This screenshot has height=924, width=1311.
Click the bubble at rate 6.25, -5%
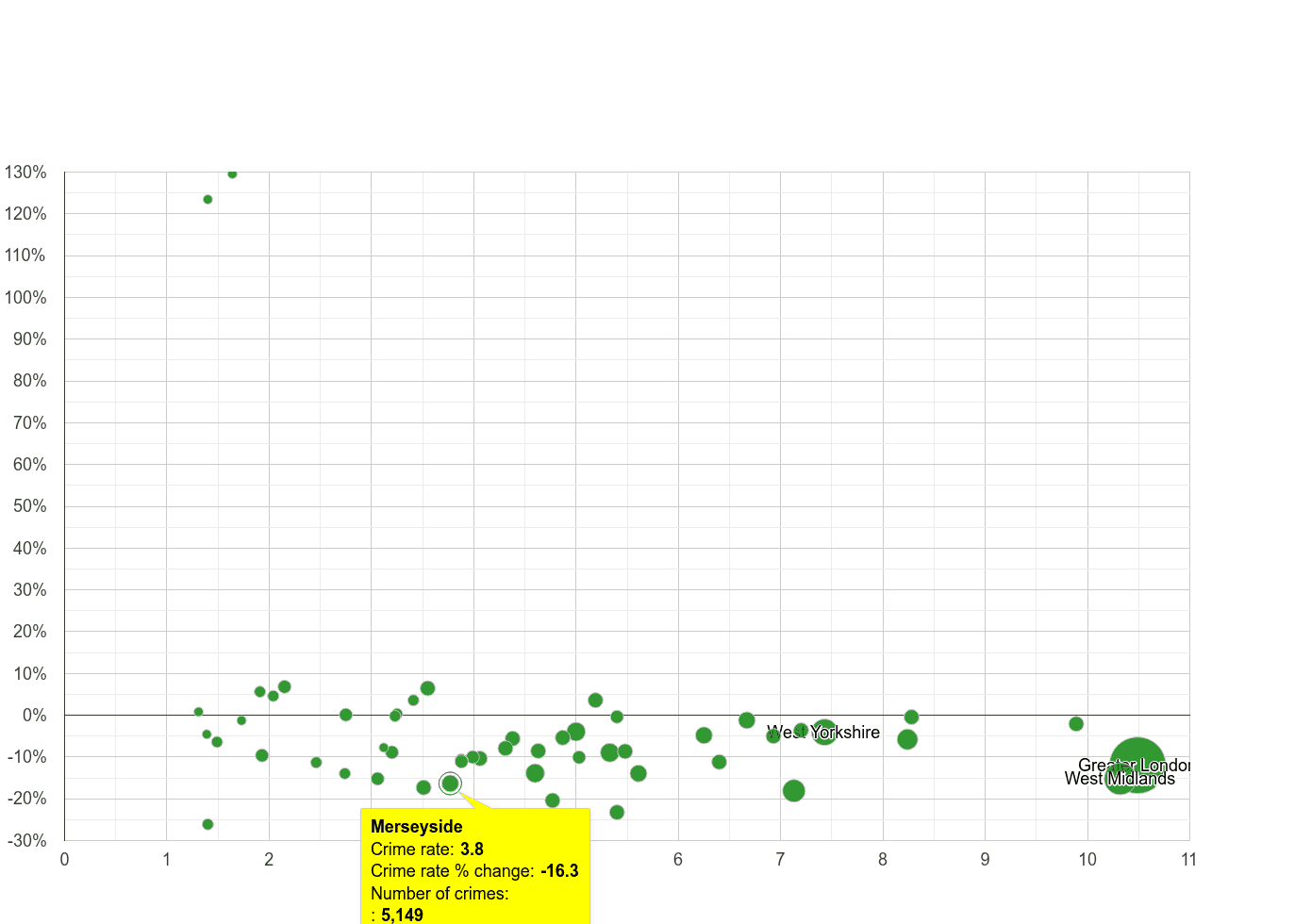pos(704,735)
